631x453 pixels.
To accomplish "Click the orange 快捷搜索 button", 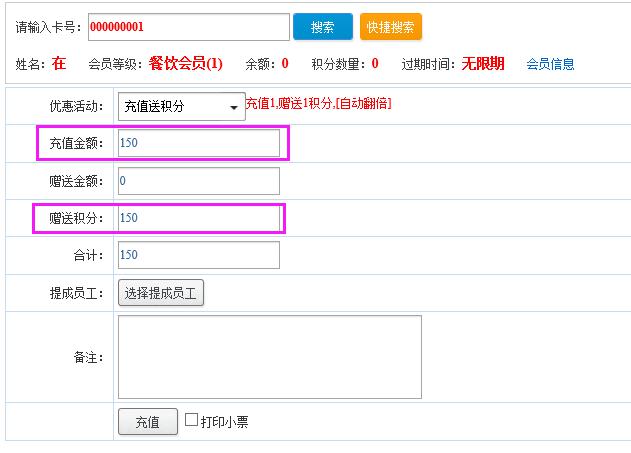I will [x=391, y=27].
